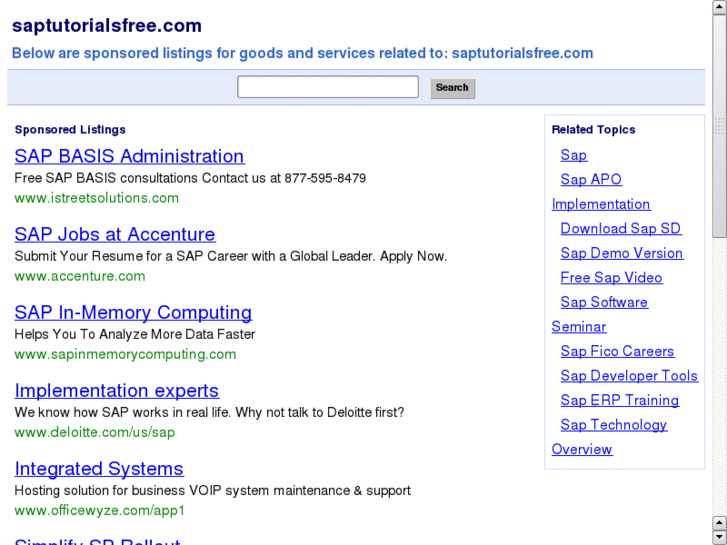
Task: Open the SAP BASIS Administration listing
Action: (129, 156)
